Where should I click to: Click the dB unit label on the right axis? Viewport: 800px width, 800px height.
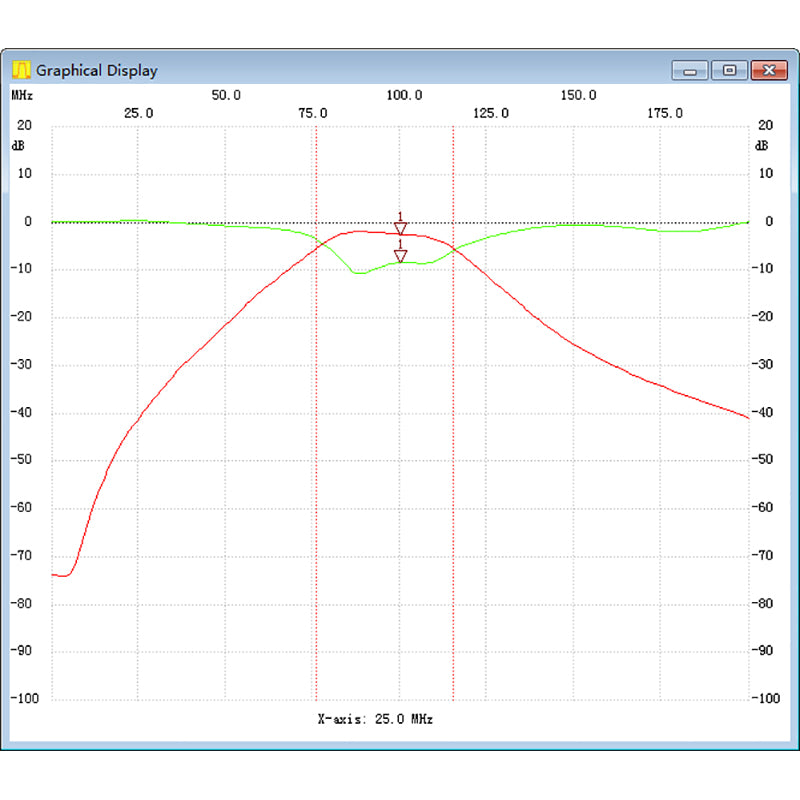(762, 145)
